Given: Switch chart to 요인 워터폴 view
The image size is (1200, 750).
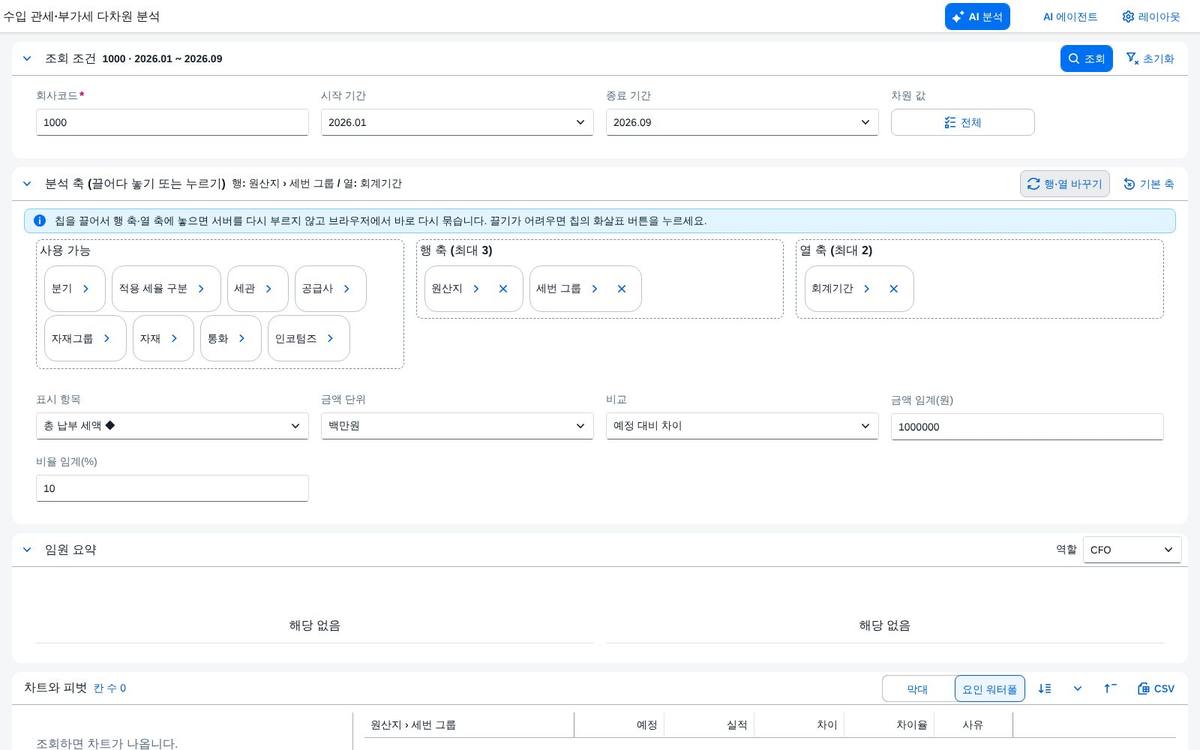Looking at the screenshot, I should point(990,689).
